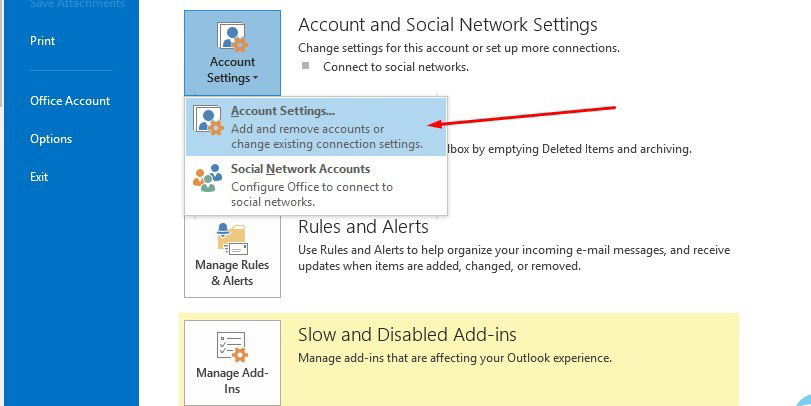The height and width of the screenshot is (406, 811).
Task: Open Options from the left sidebar
Action: (x=51, y=139)
